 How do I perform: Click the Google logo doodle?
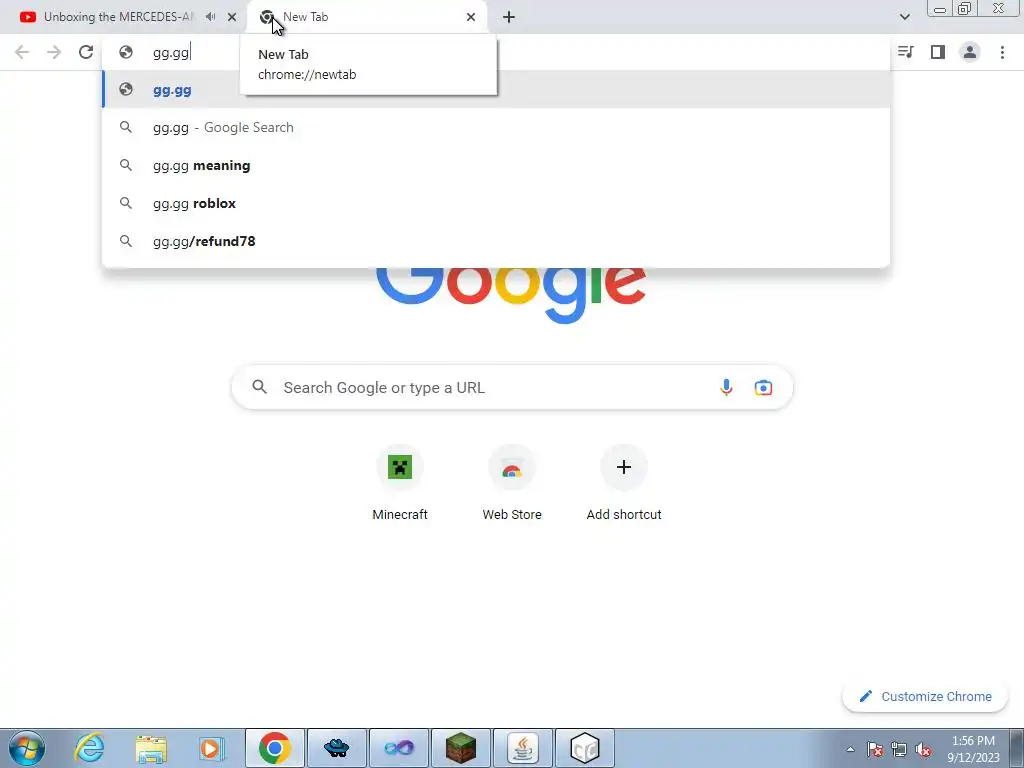point(511,296)
